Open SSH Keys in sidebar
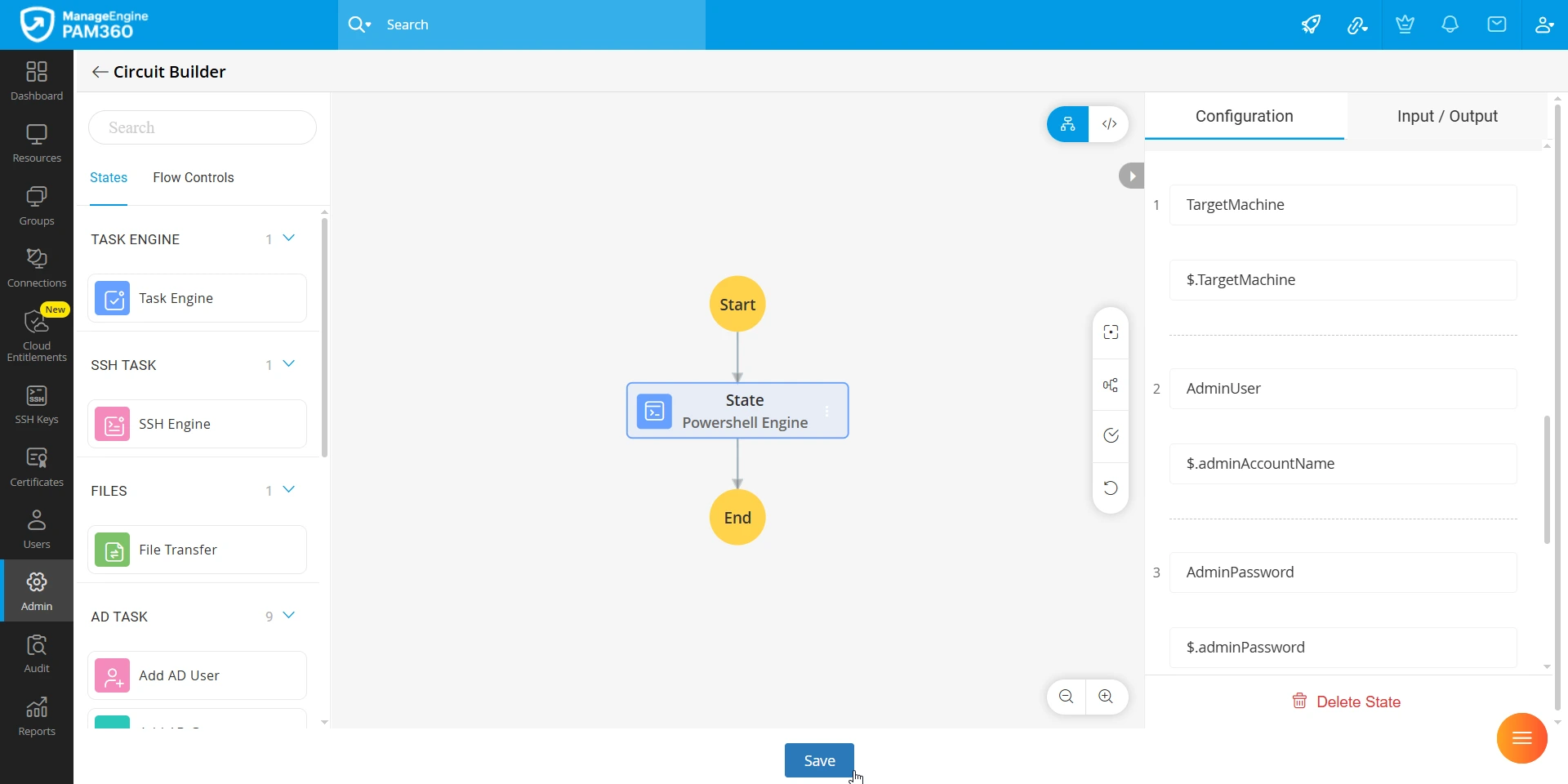Screen dimensions: 1568x784 click(x=37, y=405)
